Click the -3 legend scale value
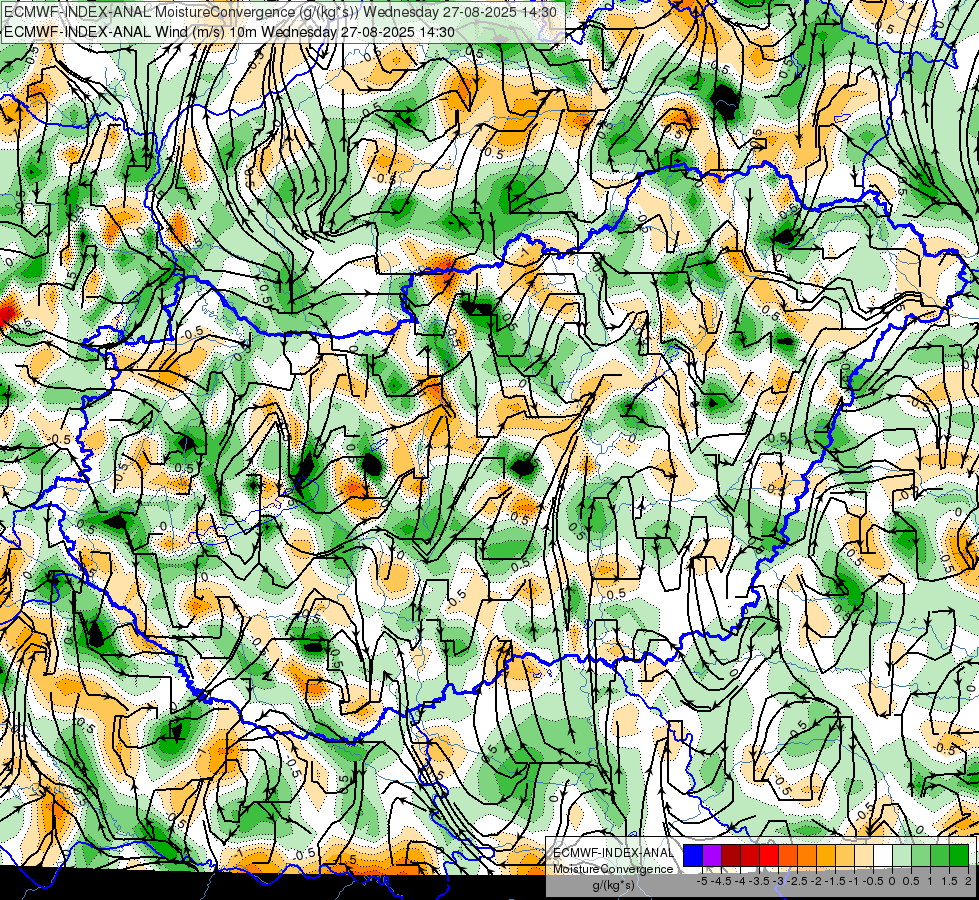The height and width of the screenshot is (900, 979). pyautogui.click(x=778, y=881)
